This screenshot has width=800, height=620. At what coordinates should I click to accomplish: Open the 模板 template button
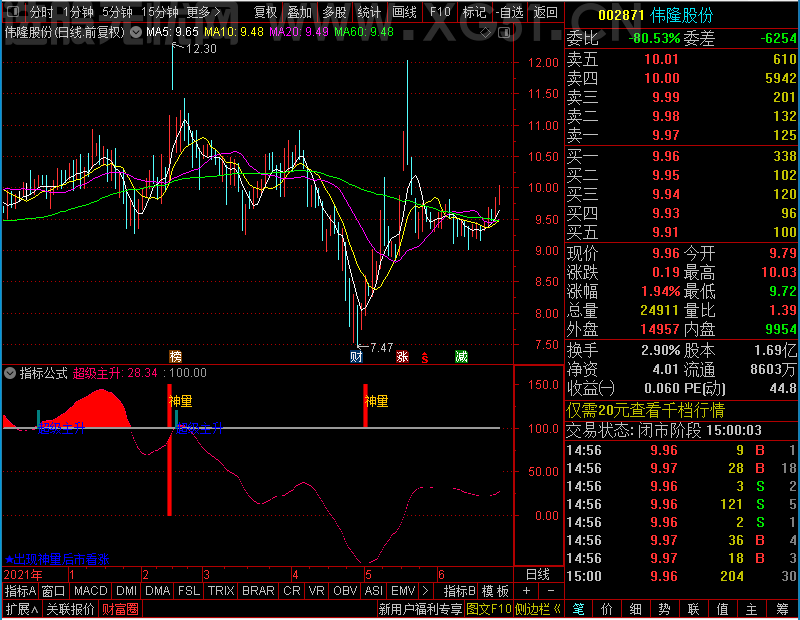[495, 591]
